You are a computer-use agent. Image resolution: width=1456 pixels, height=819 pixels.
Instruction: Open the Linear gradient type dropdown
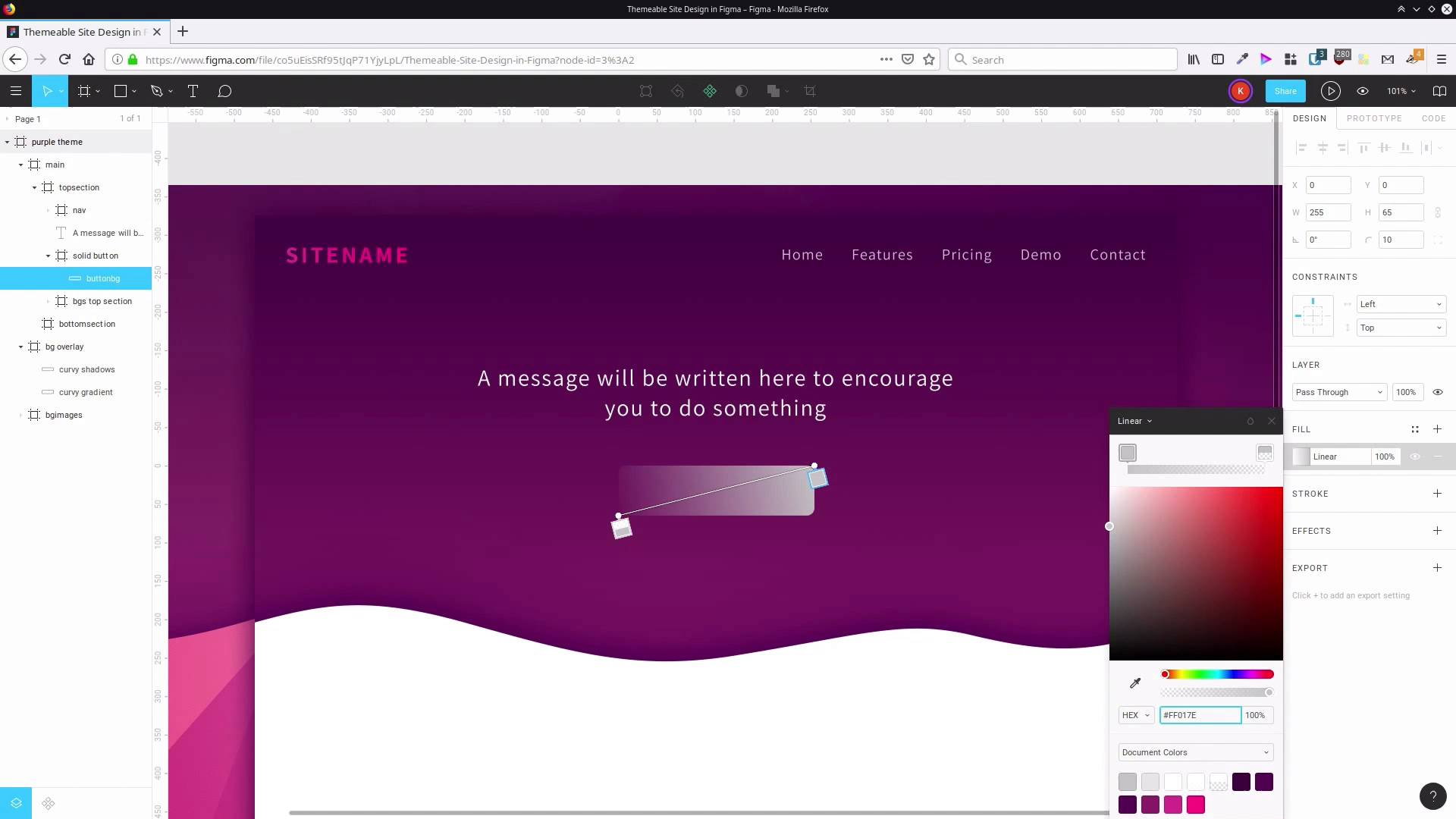click(x=1134, y=421)
